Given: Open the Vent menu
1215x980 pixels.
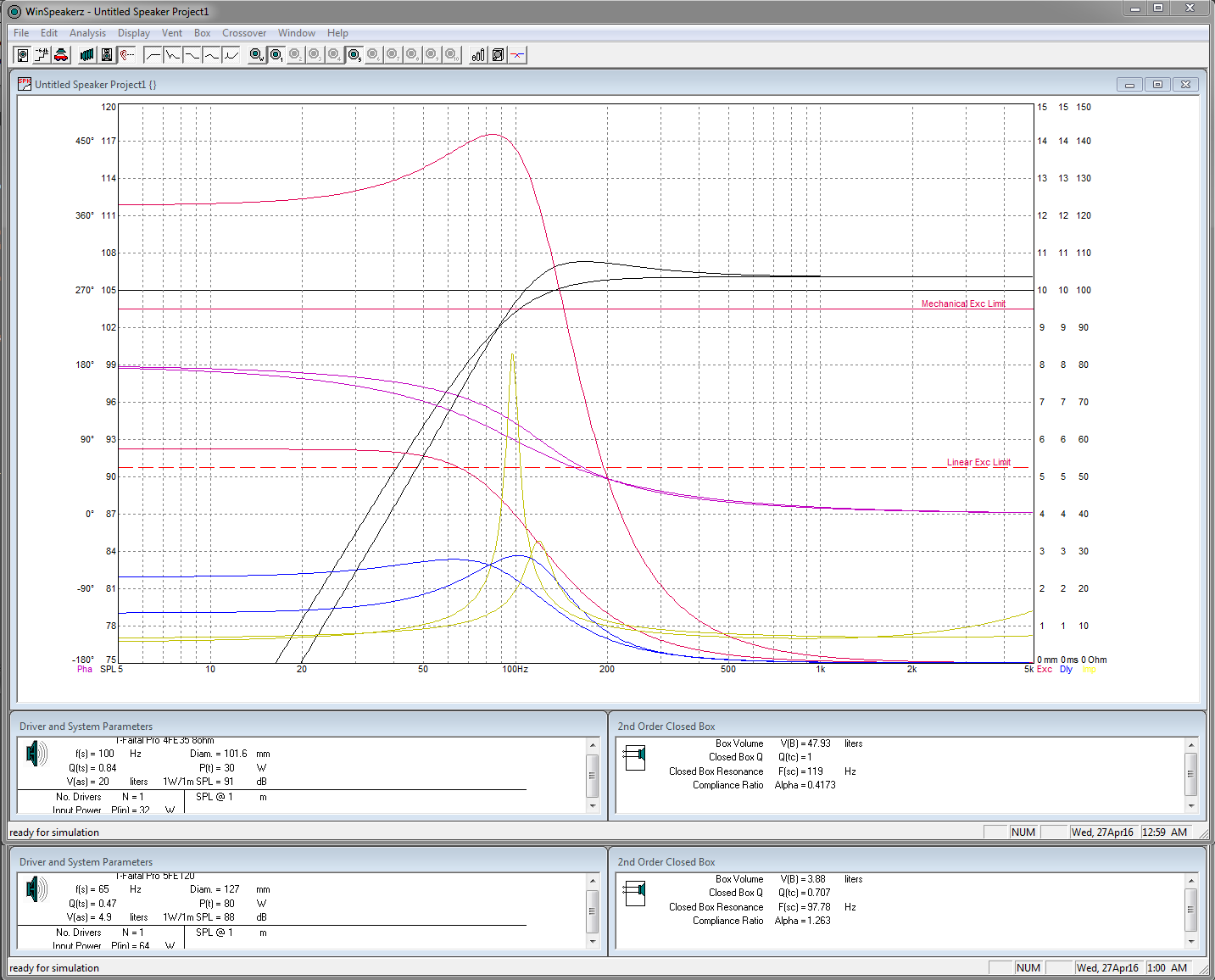Looking at the screenshot, I should 172,33.
